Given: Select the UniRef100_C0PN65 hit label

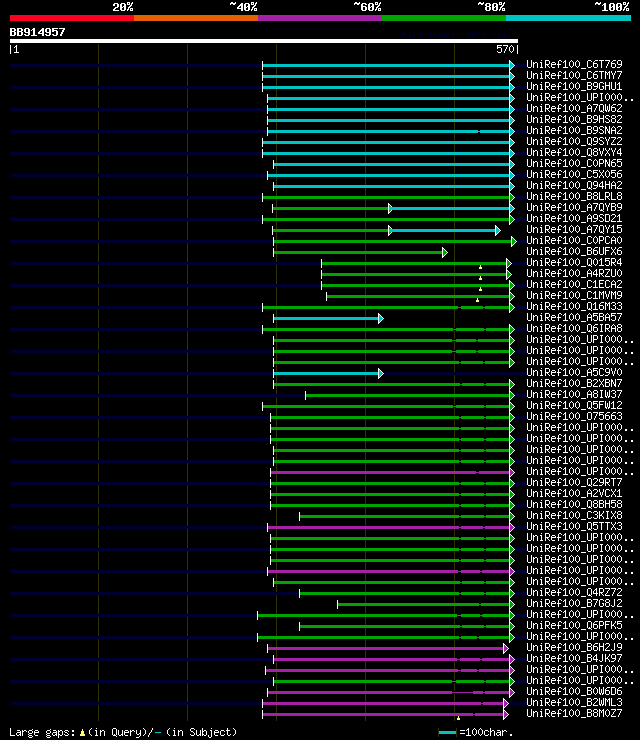Looking at the screenshot, I should (574, 163).
